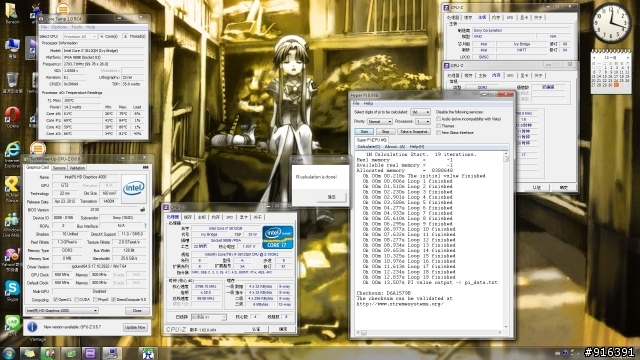640x360 pixels.
Task: Open Calculate(C) menu in Super PI
Action: (369, 147)
